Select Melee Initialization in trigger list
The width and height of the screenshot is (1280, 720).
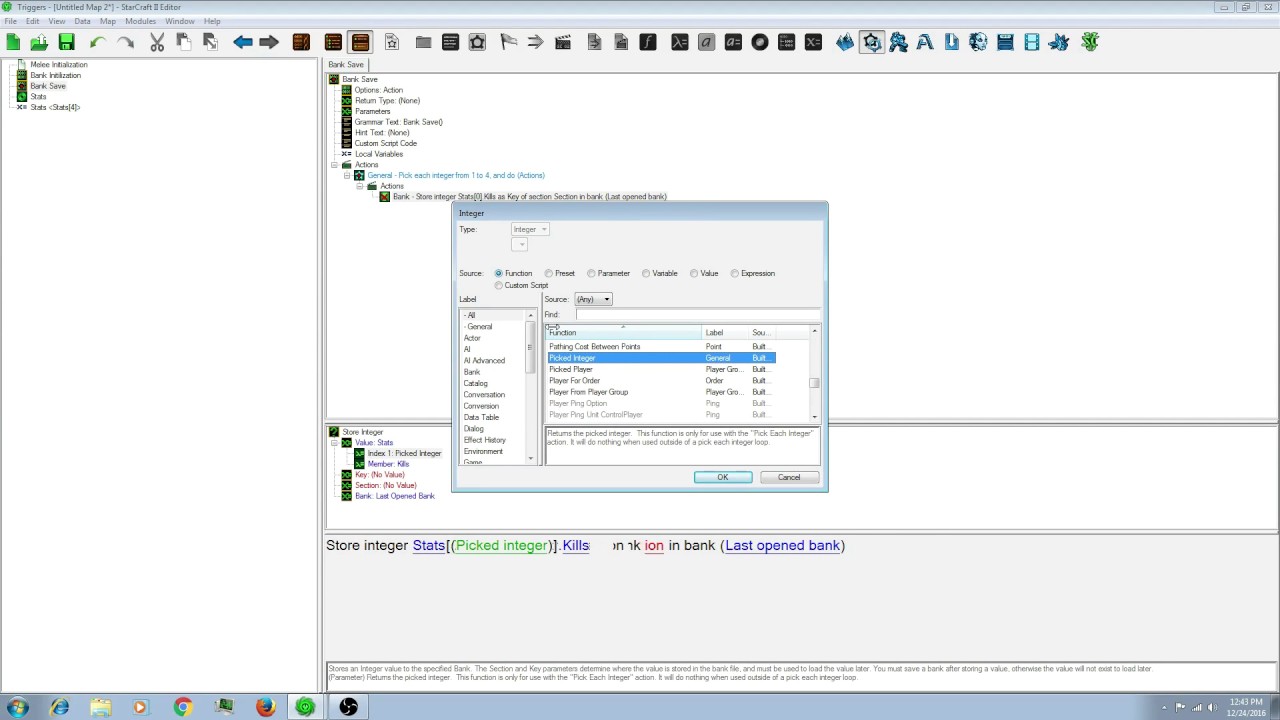coord(58,65)
